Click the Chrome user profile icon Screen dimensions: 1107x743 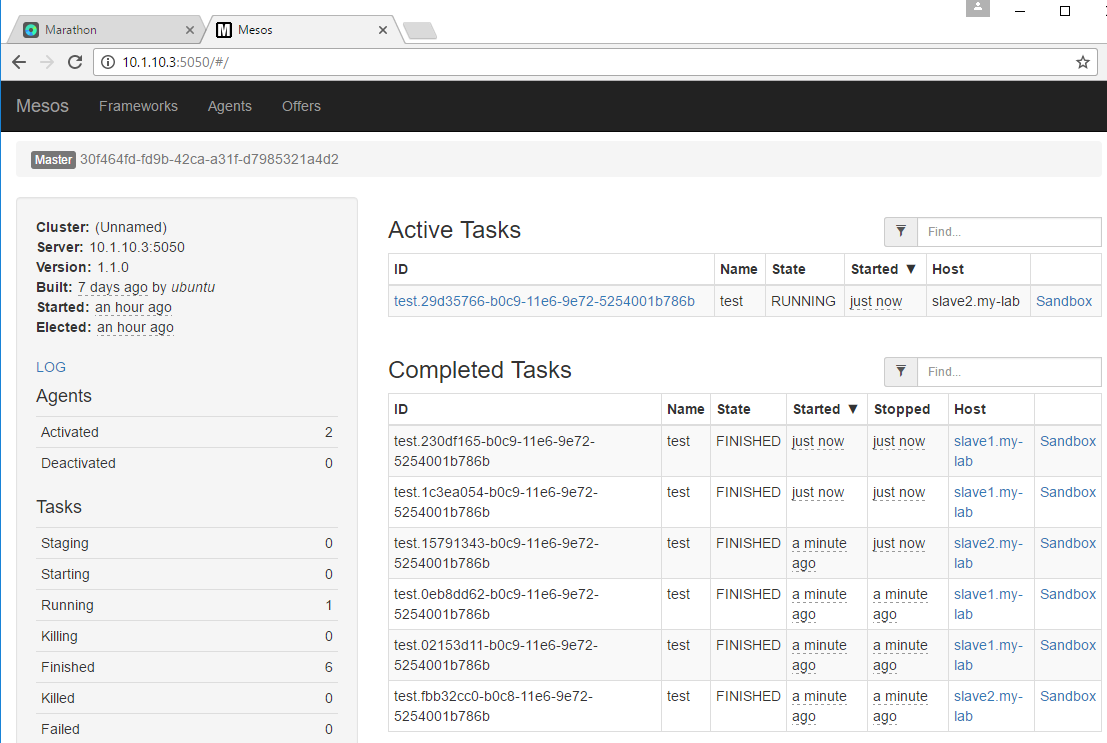click(x=978, y=8)
